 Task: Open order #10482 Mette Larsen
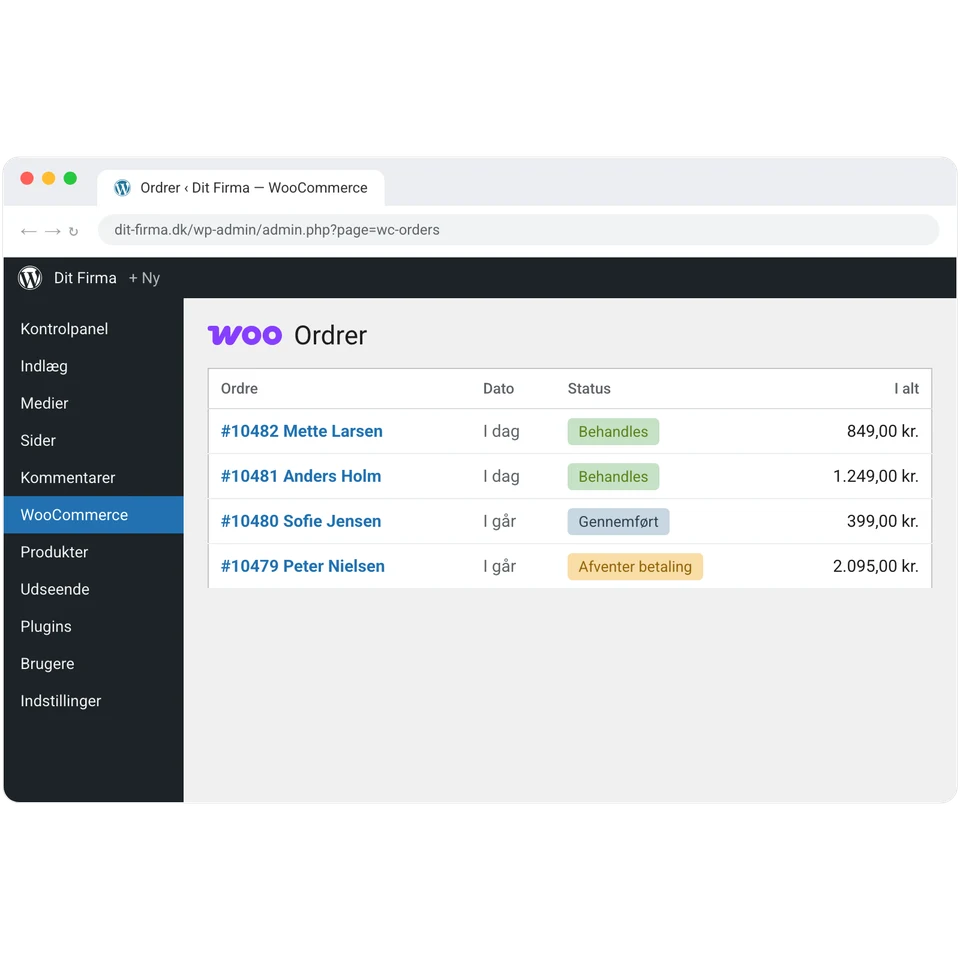(x=301, y=431)
